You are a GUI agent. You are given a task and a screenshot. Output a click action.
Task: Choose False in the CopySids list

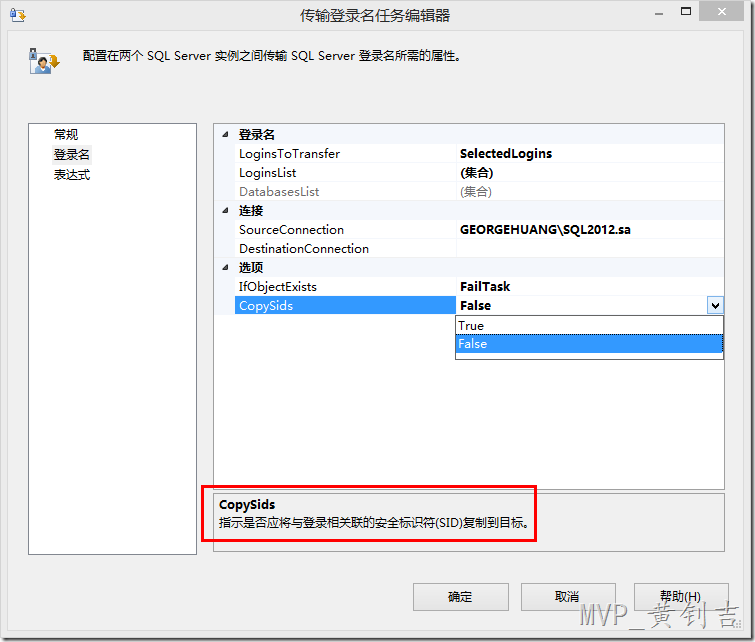click(589, 344)
